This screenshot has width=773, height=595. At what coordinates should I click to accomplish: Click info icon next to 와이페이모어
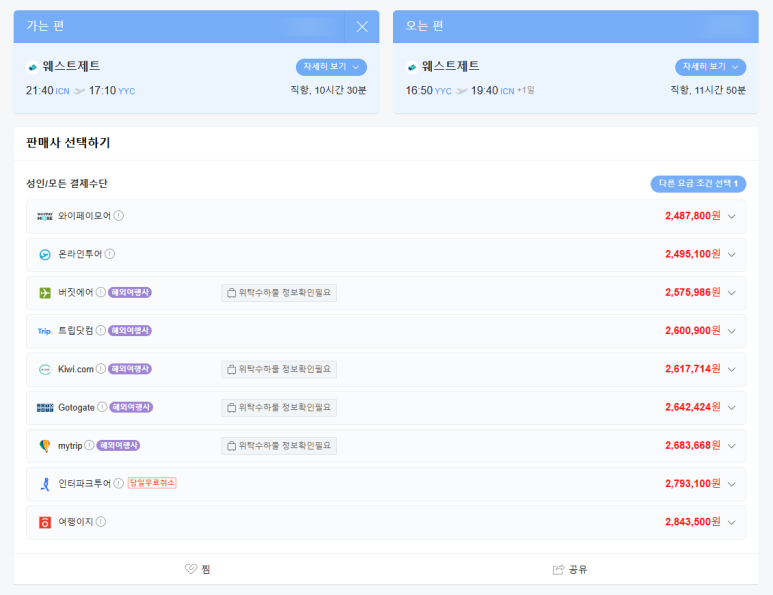click(119, 215)
